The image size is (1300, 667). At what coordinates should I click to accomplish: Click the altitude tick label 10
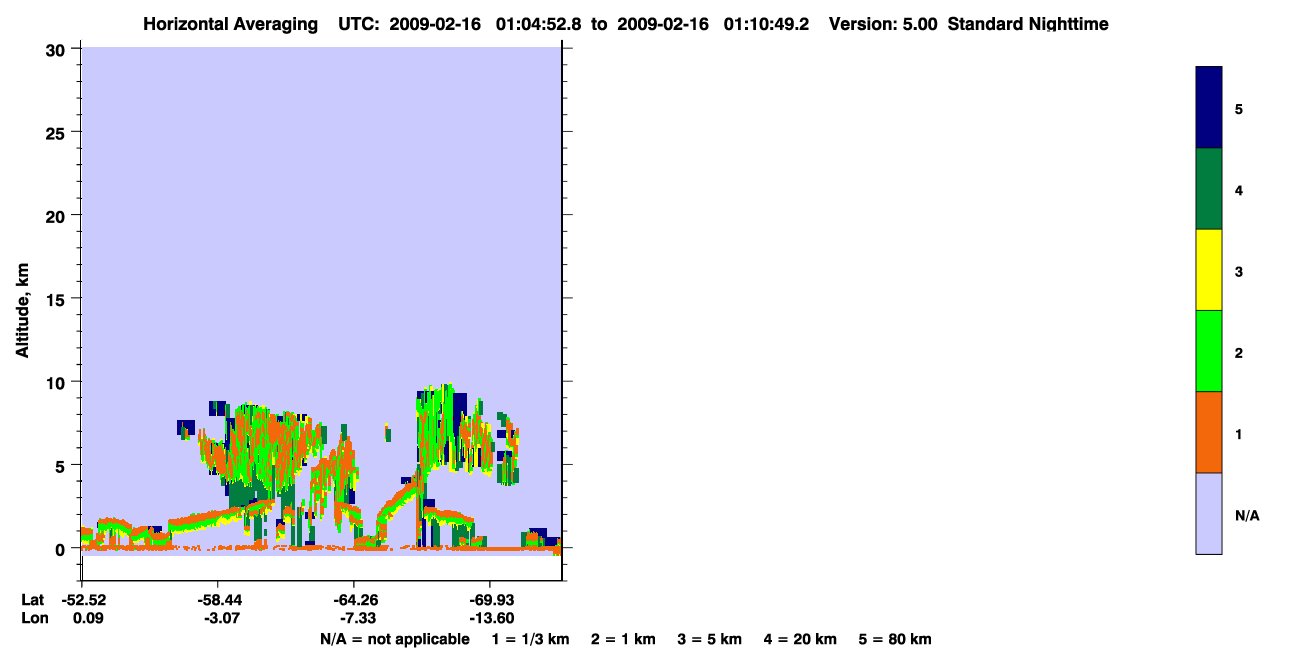pyautogui.click(x=56, y=382)
